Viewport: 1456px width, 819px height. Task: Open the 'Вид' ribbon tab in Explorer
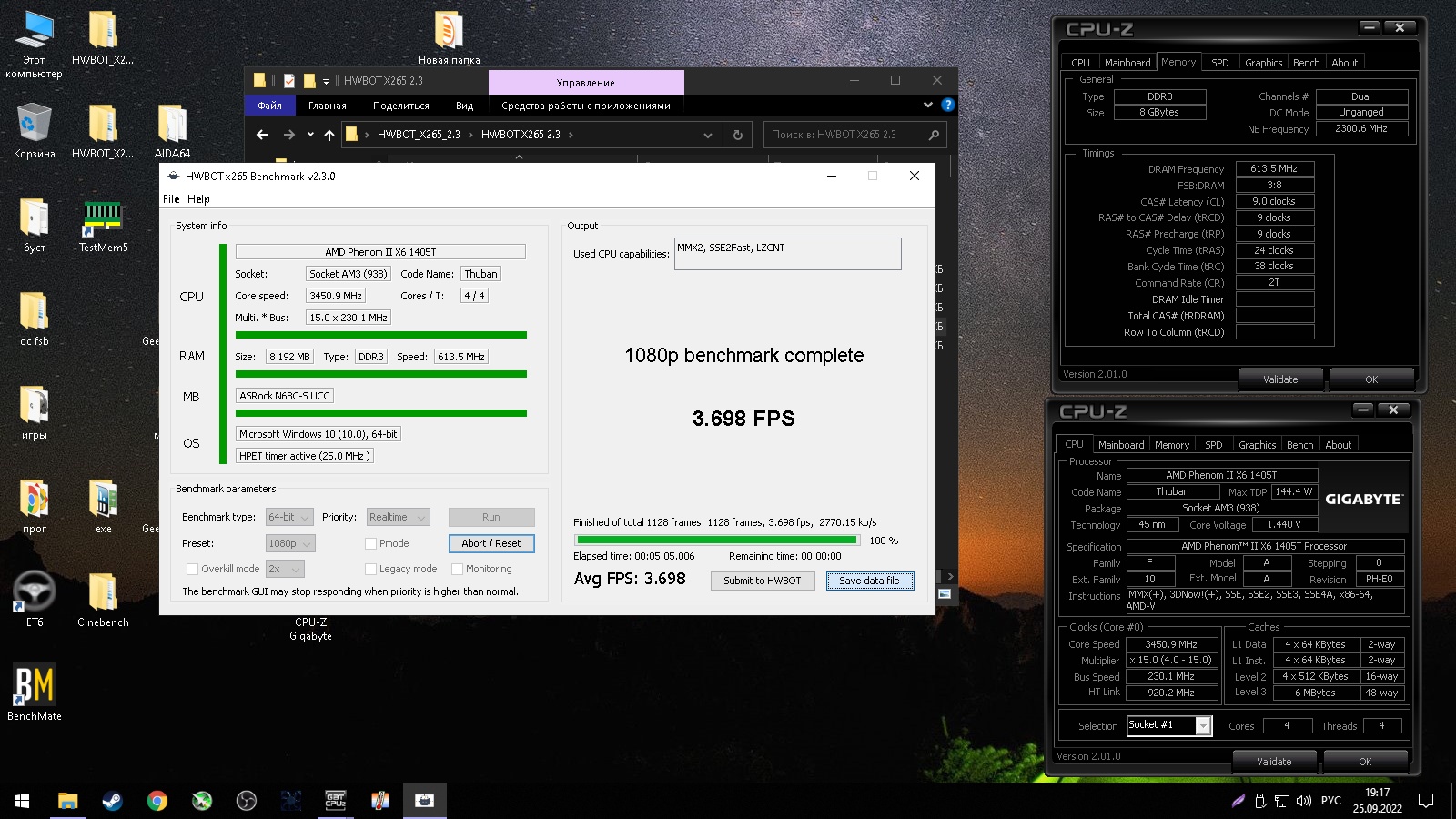[464, 106]
